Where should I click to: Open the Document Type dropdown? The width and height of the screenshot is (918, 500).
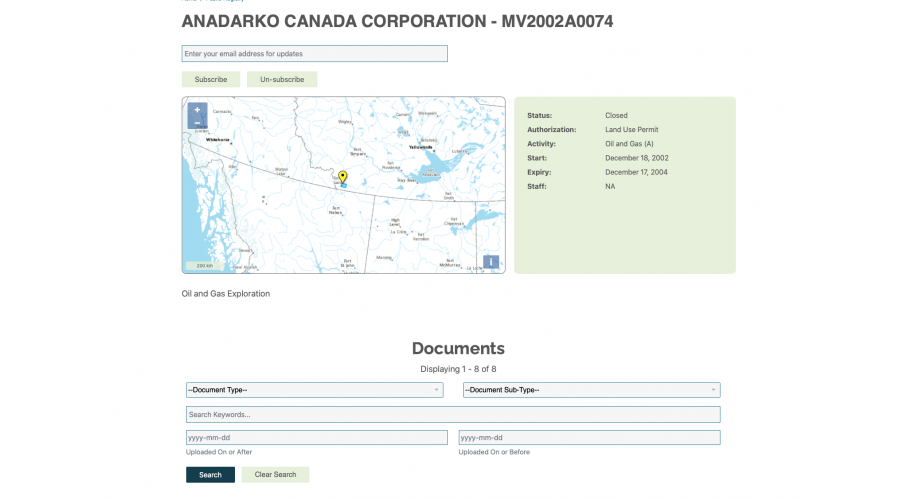[x=314, y=390]
